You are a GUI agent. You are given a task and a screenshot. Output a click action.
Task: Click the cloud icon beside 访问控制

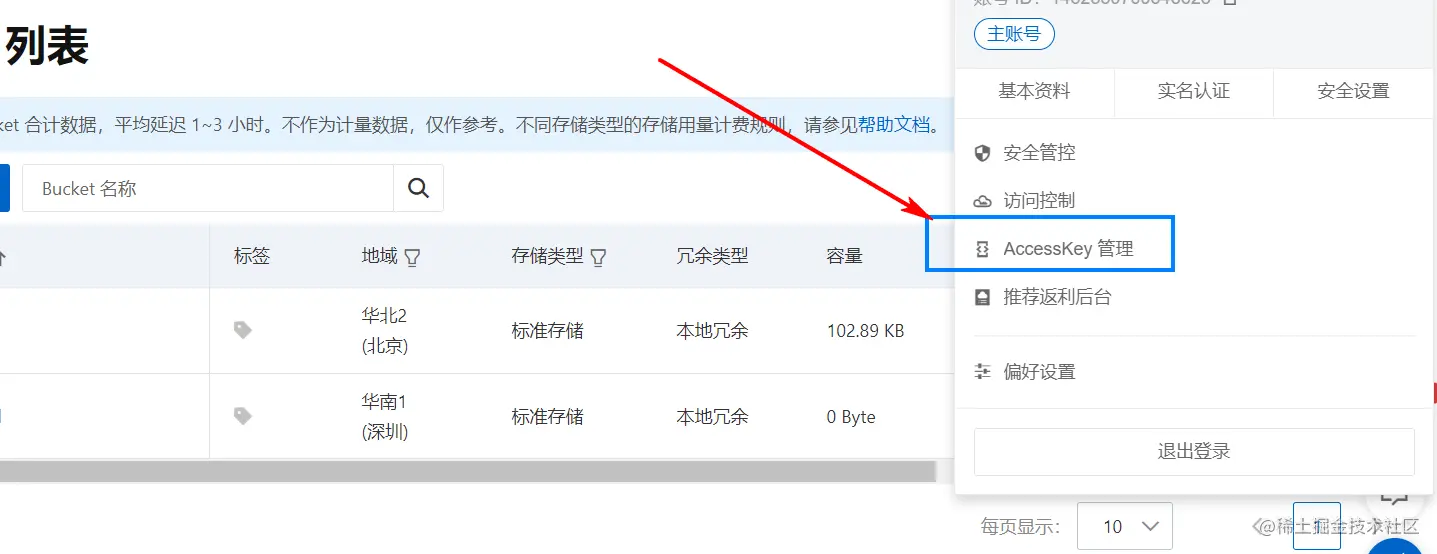coord(982,201)
